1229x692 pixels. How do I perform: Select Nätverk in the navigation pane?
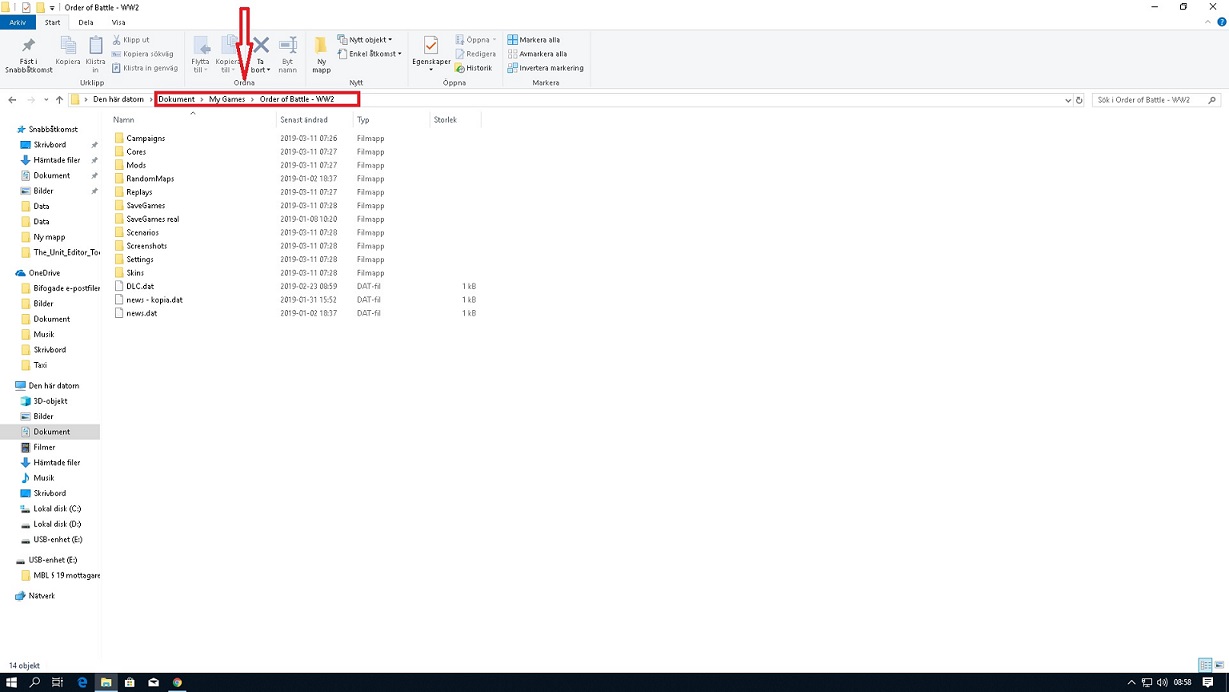(42, 596)
